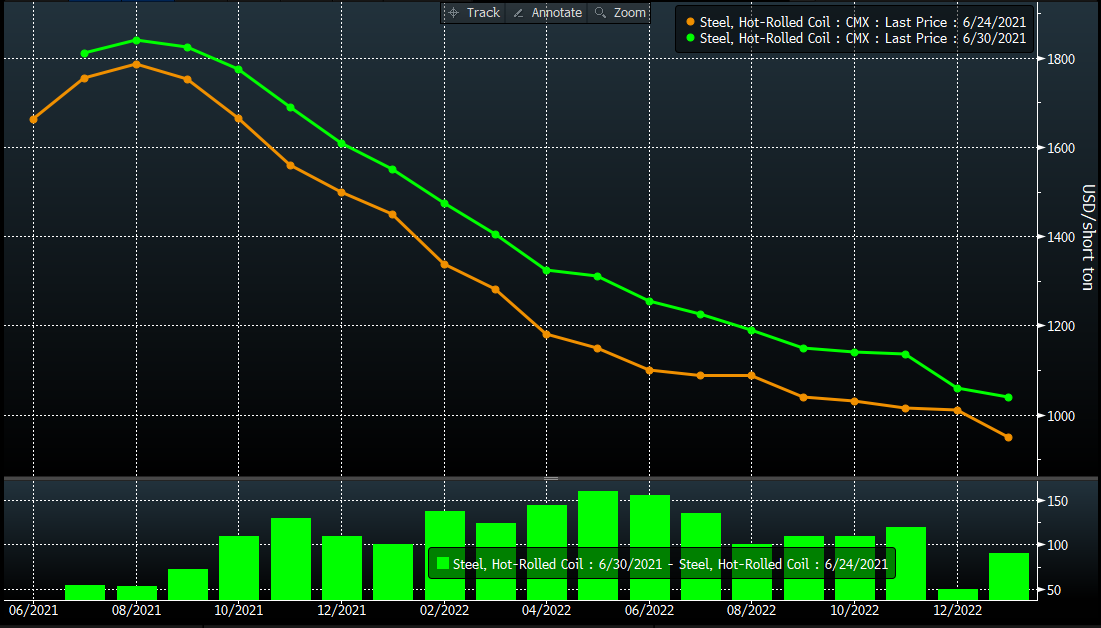The image size is (1101, 628).
Task: Click the Annotate pencil icon
Action: pos(518,13)
